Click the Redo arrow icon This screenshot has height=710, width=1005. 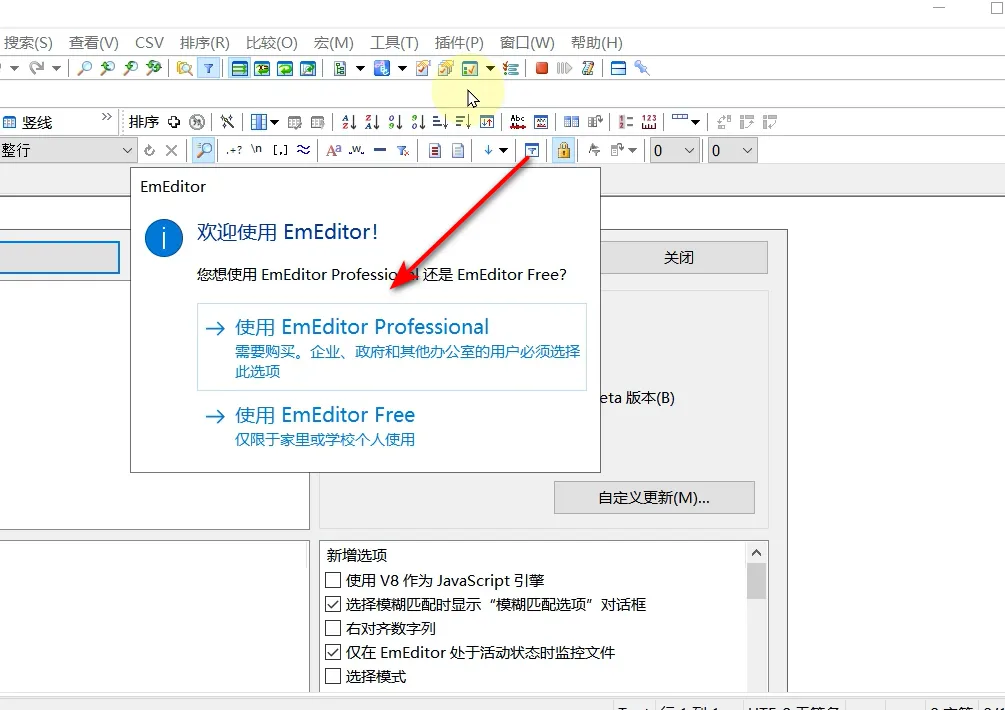pos(37,68)
